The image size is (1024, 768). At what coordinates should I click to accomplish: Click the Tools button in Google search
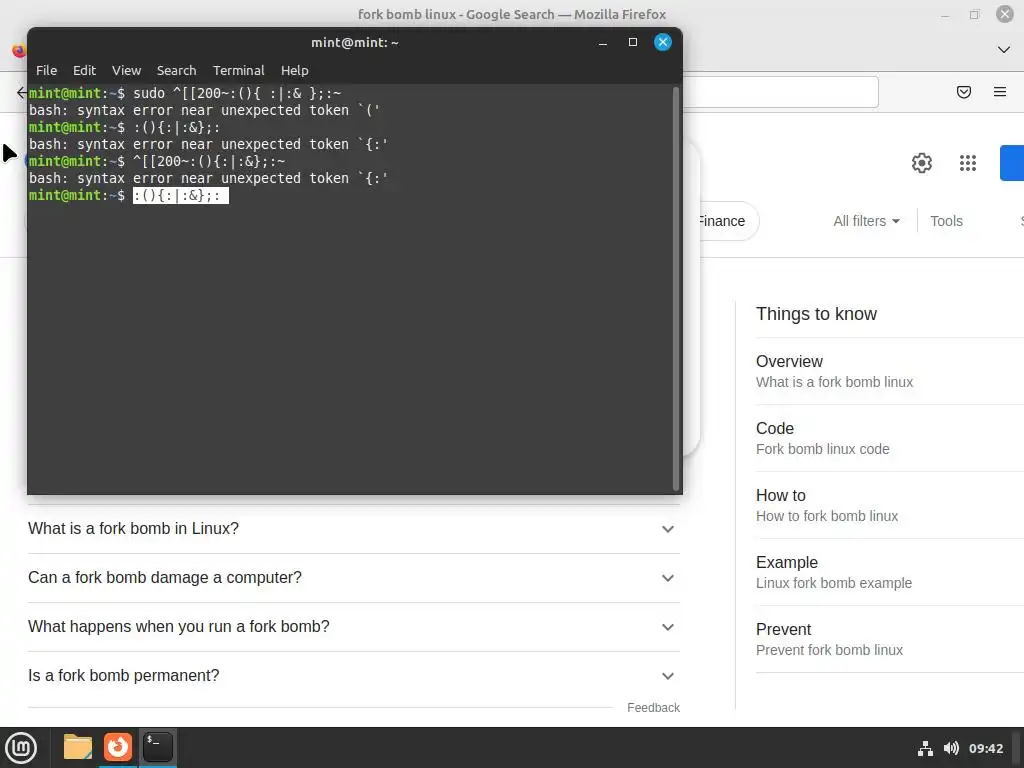(x=946, y=221)
